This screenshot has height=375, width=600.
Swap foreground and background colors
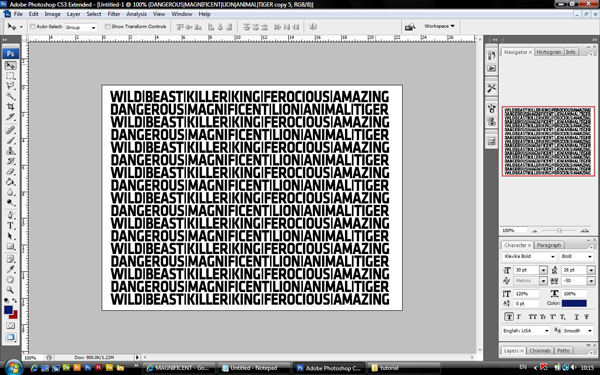point(15,301)
